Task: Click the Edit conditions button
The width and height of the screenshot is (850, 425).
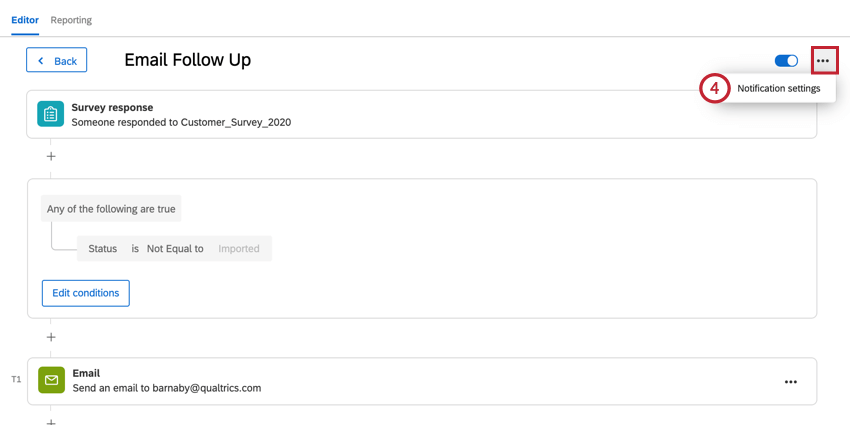Action: (x=85, y=293)
